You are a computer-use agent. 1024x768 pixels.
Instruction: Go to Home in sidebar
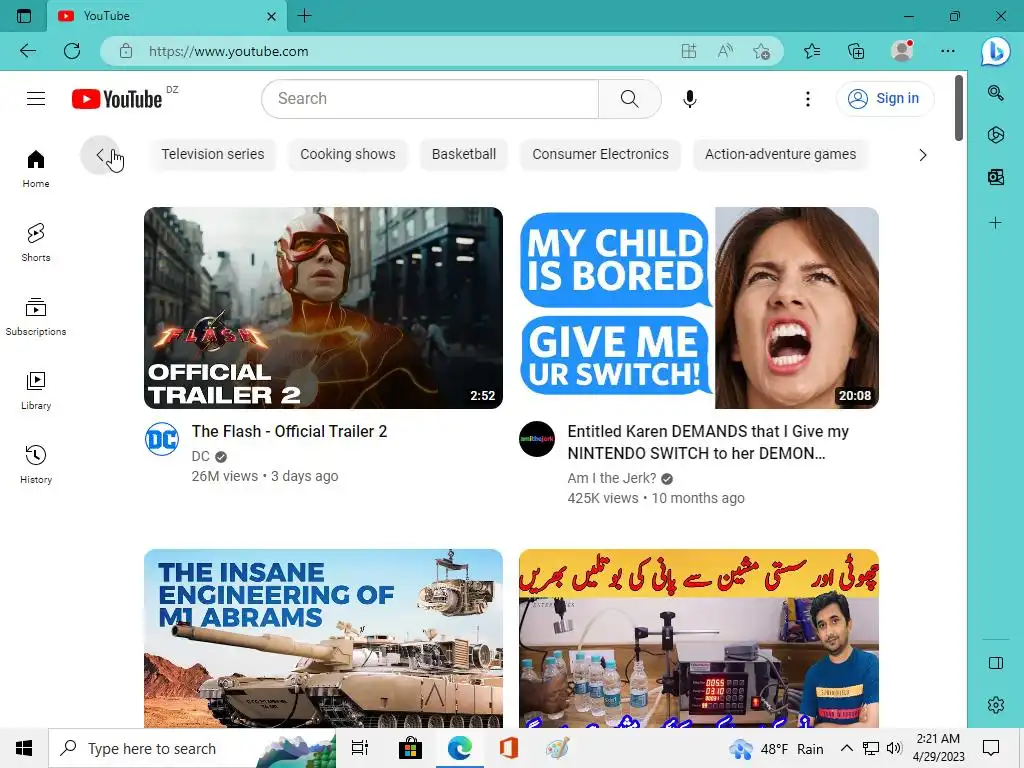36,168
